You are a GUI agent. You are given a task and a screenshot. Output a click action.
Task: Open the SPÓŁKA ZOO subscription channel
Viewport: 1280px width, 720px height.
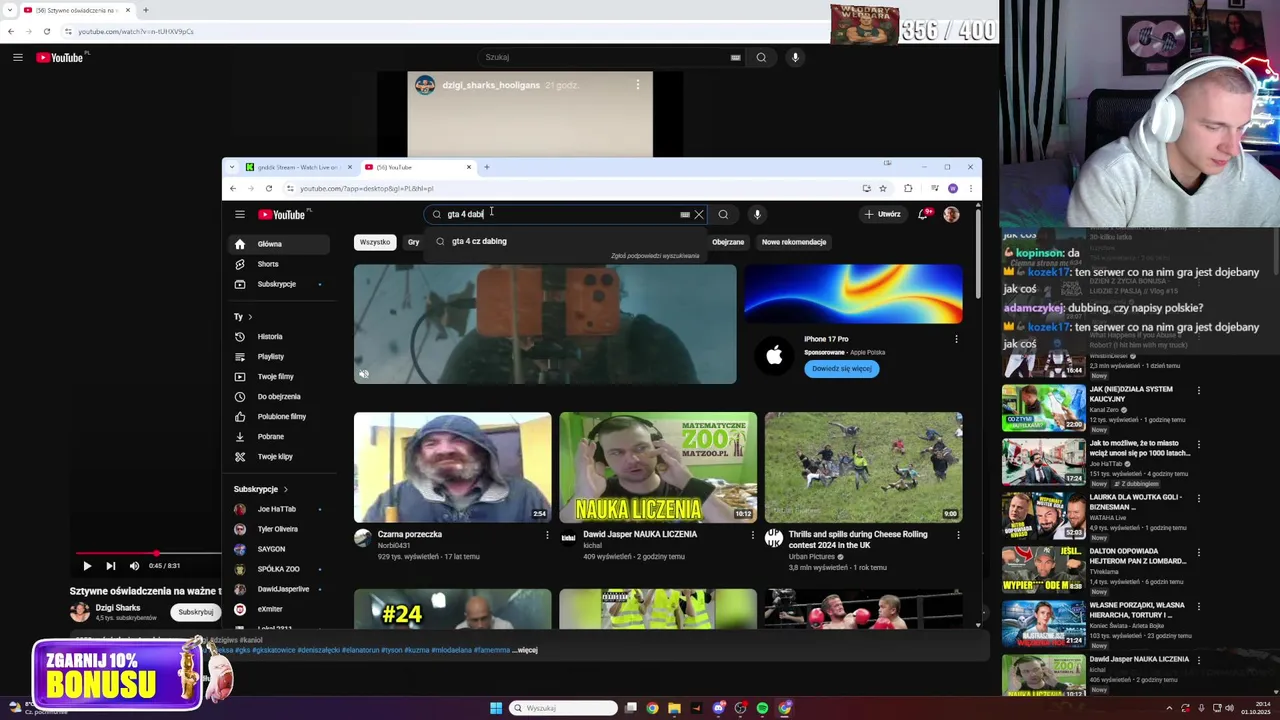(x=278, y=569)
